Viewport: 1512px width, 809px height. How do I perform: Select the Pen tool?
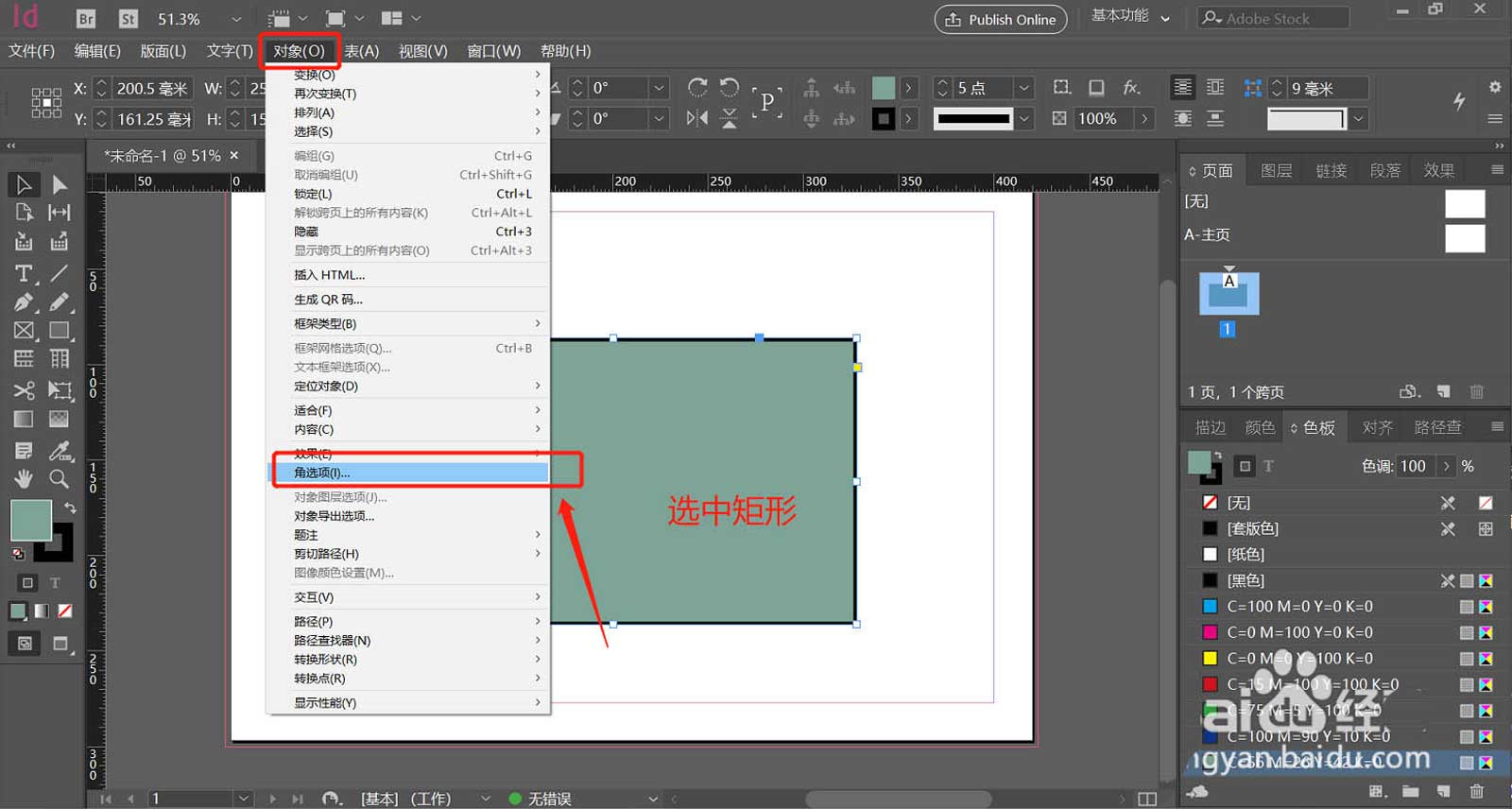coord(24,302)
